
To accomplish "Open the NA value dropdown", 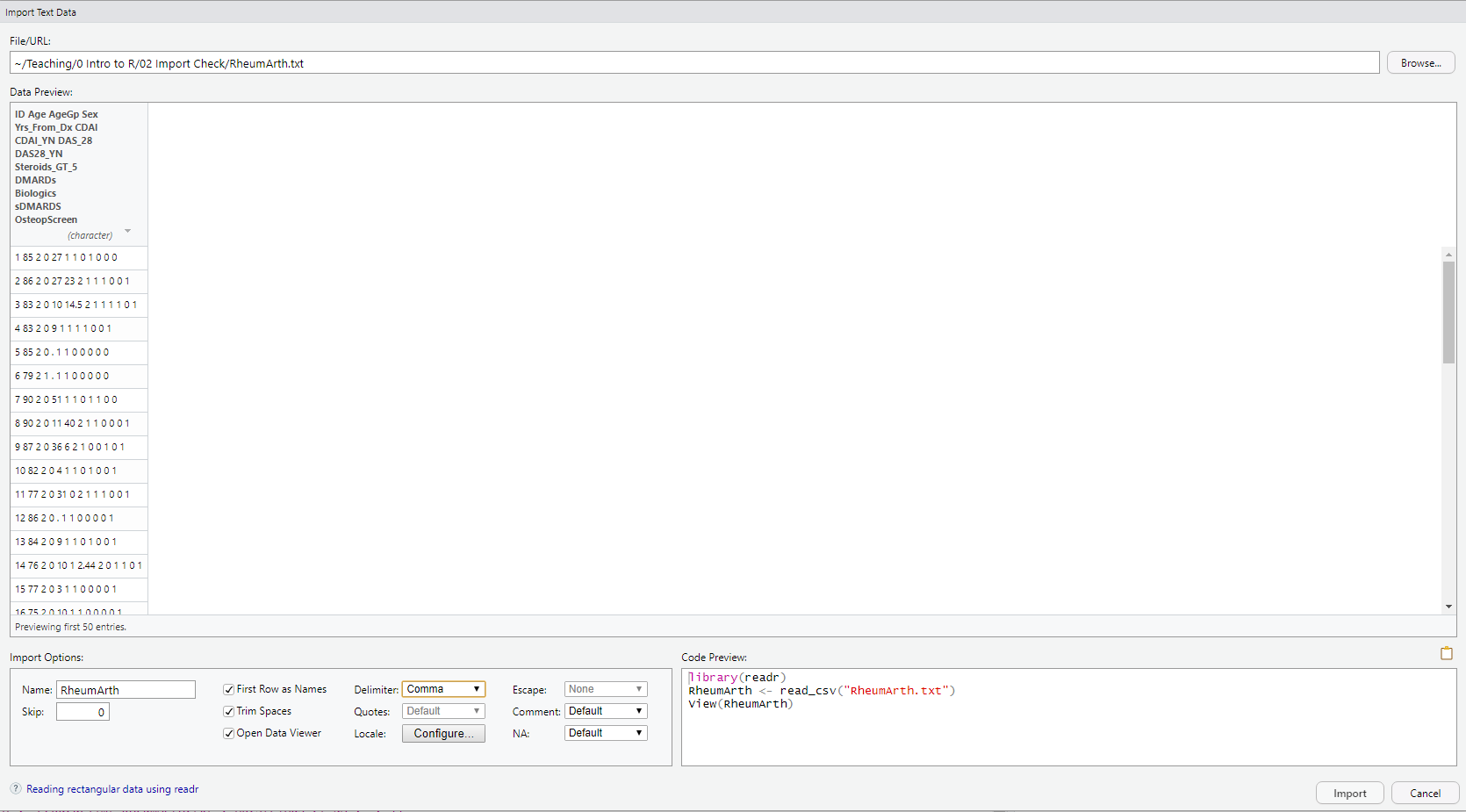I will click(606, 733).
